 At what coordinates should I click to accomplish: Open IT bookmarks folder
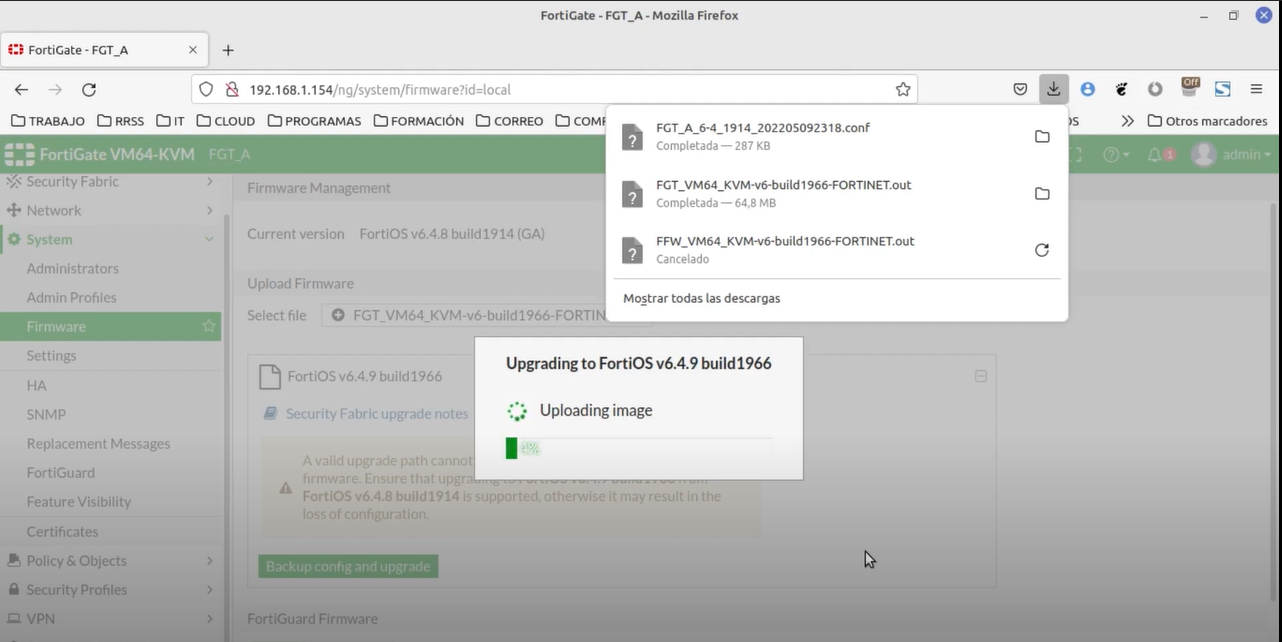(171, 121)
